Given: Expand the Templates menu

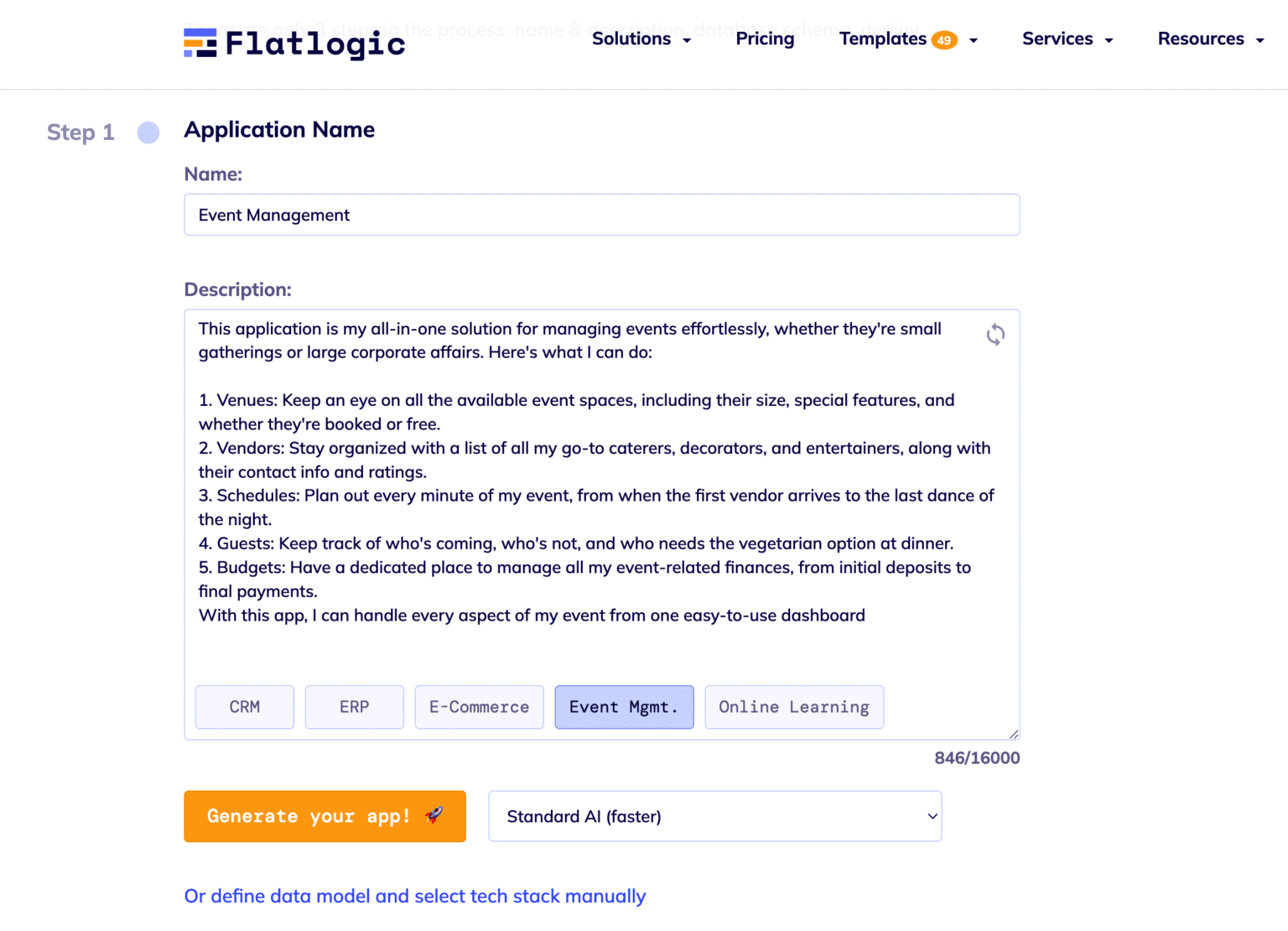Looking at the screenshot, I should [882, 39].
